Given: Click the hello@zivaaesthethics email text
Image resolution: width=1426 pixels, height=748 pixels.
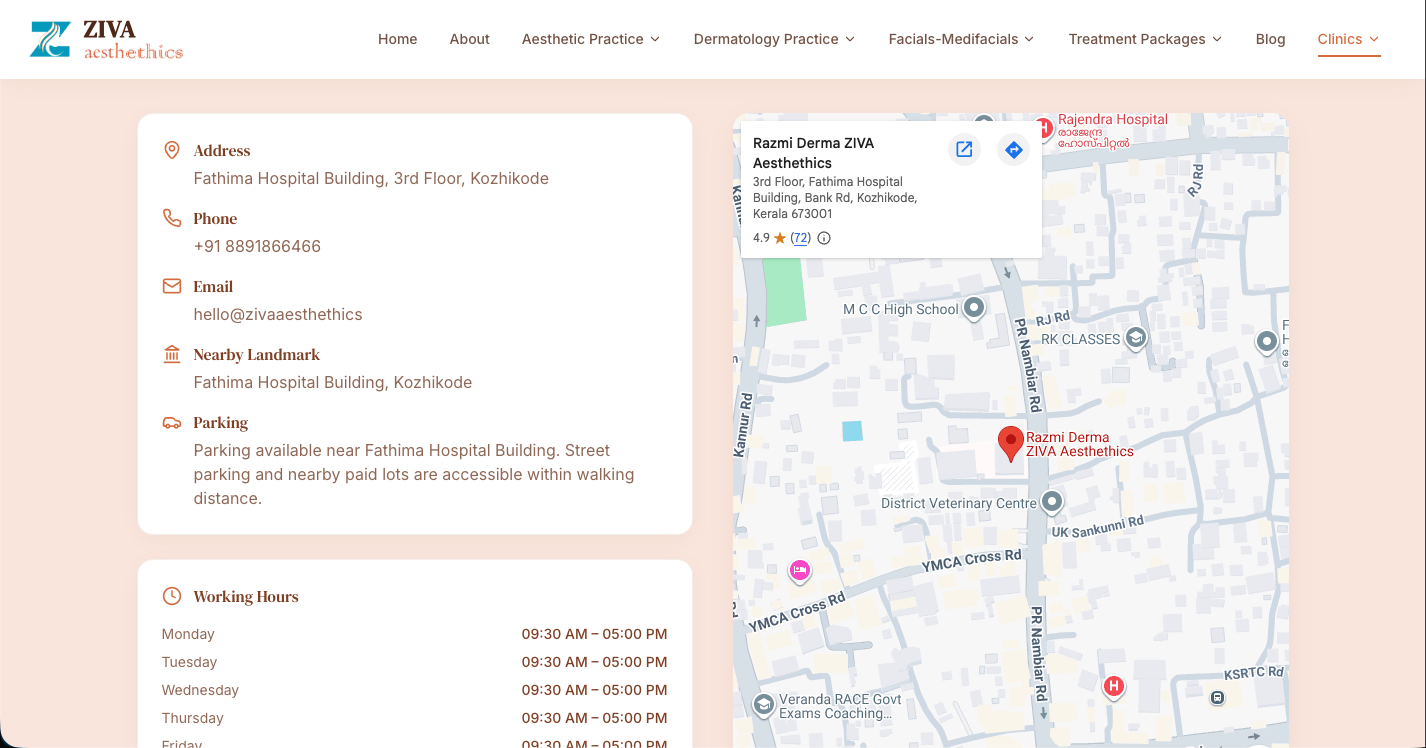Looking at the screenshot, I should [278, 314].
